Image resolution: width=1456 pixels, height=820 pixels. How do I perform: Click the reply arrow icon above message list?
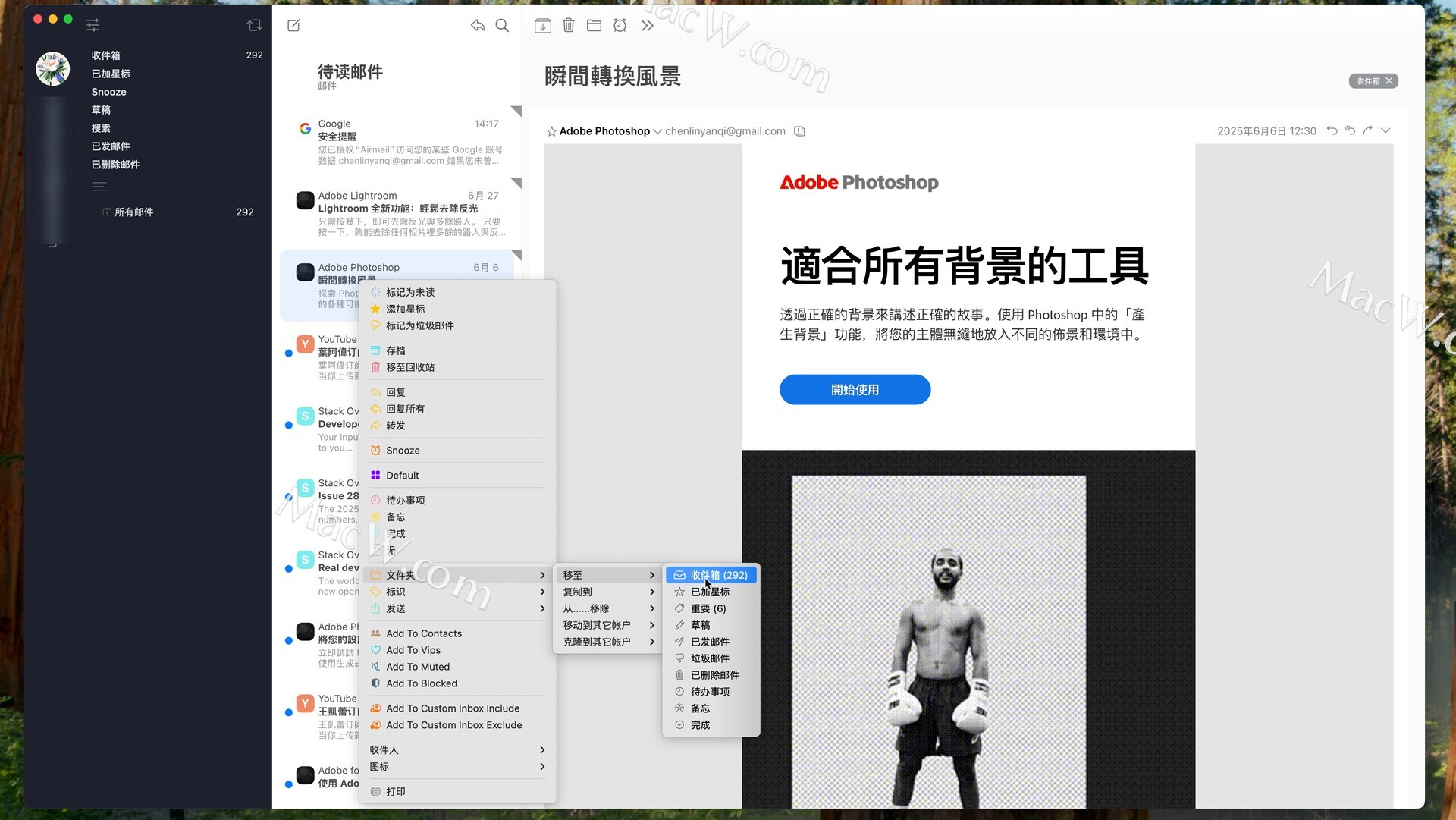coord(477,25)
